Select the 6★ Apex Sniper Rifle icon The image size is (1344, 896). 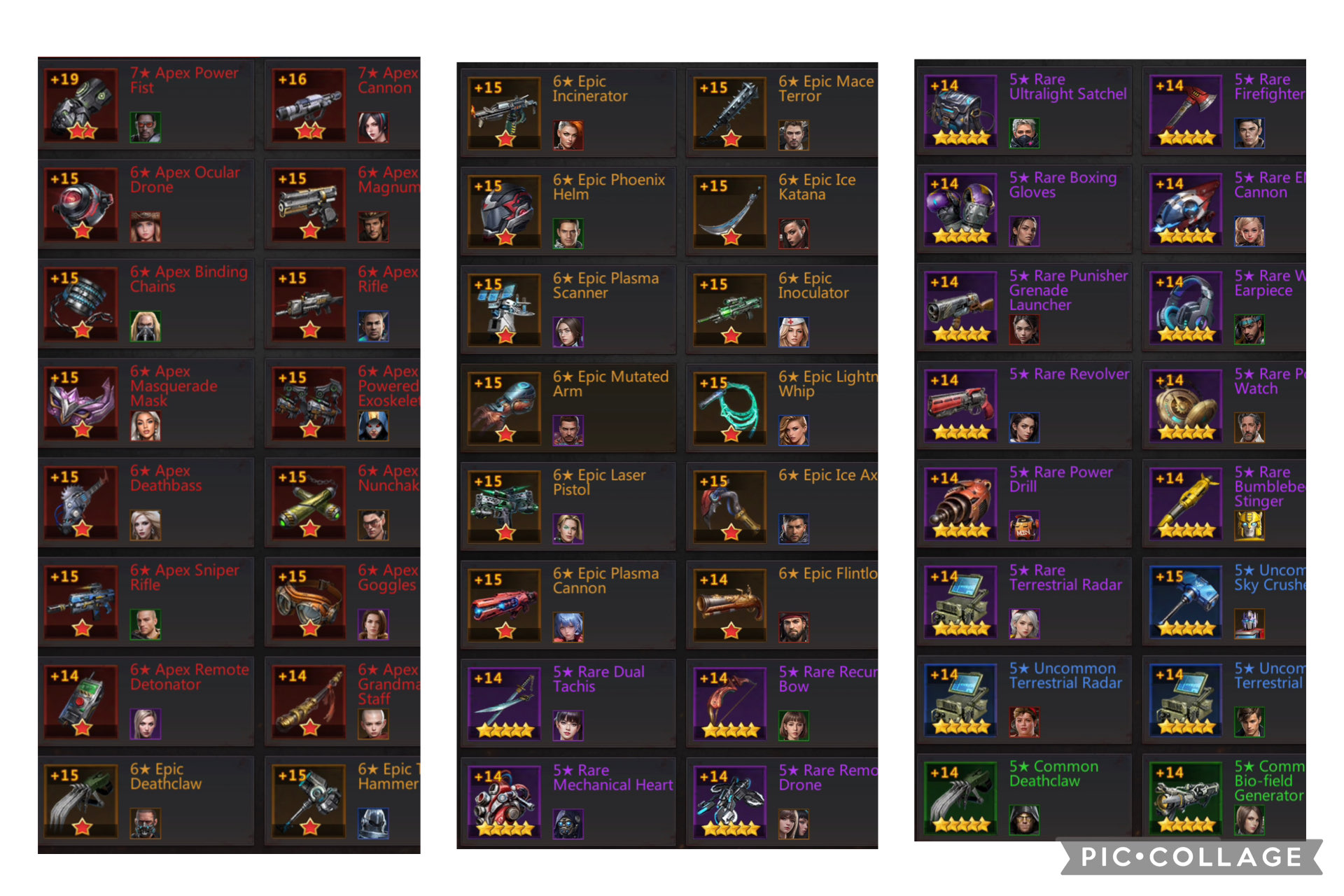click(x=81, y=602)
